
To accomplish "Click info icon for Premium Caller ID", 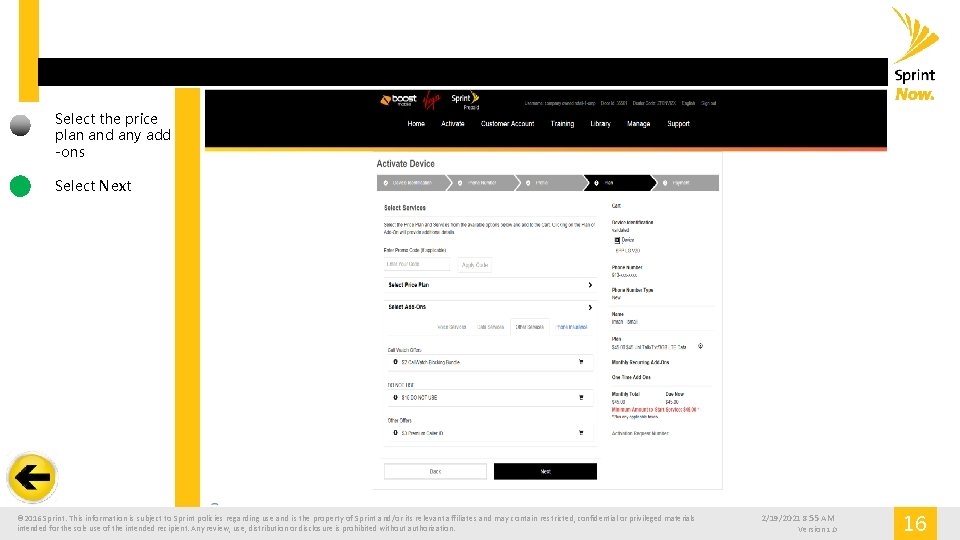I will 395,433.
